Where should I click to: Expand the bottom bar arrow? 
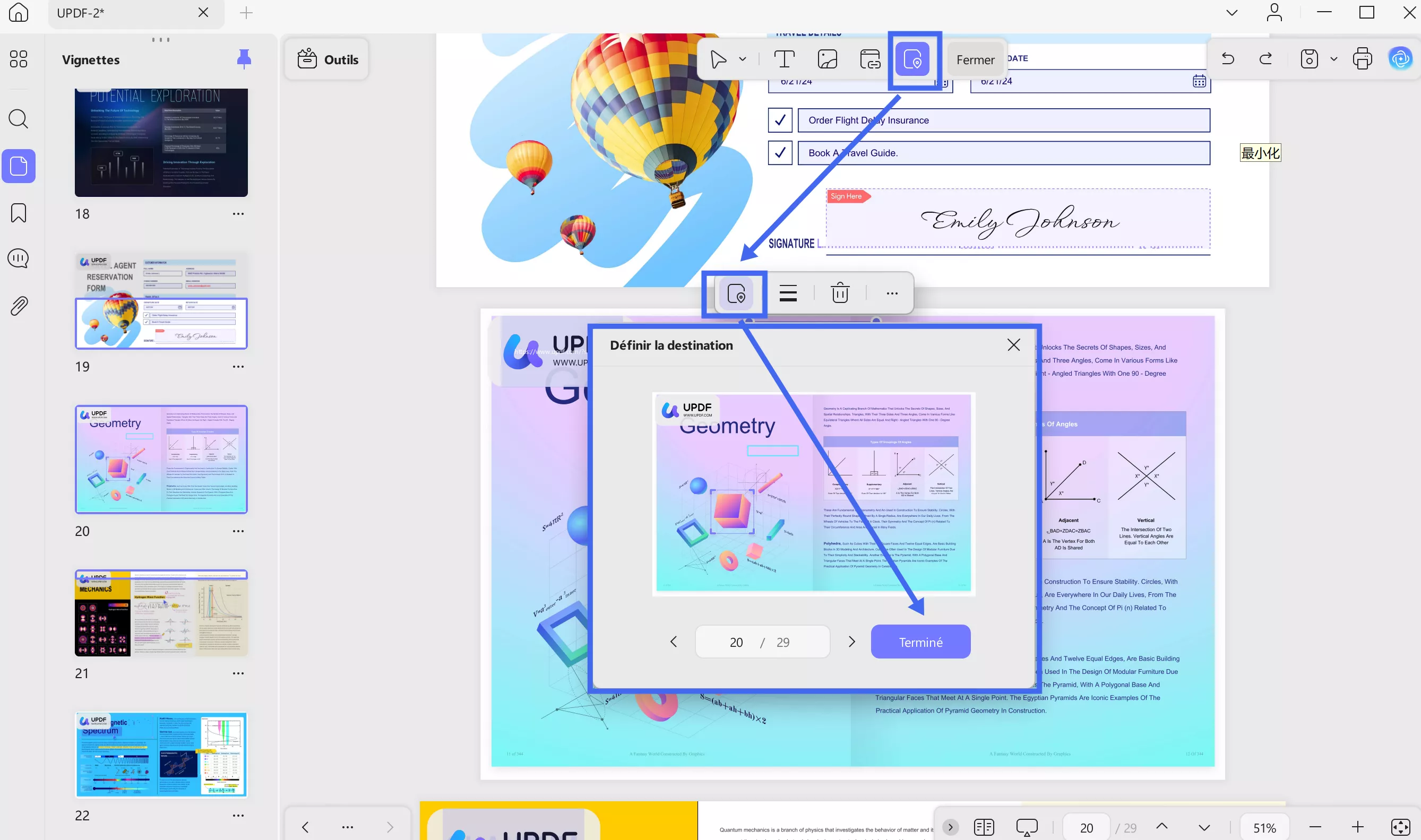pos(950,827)
